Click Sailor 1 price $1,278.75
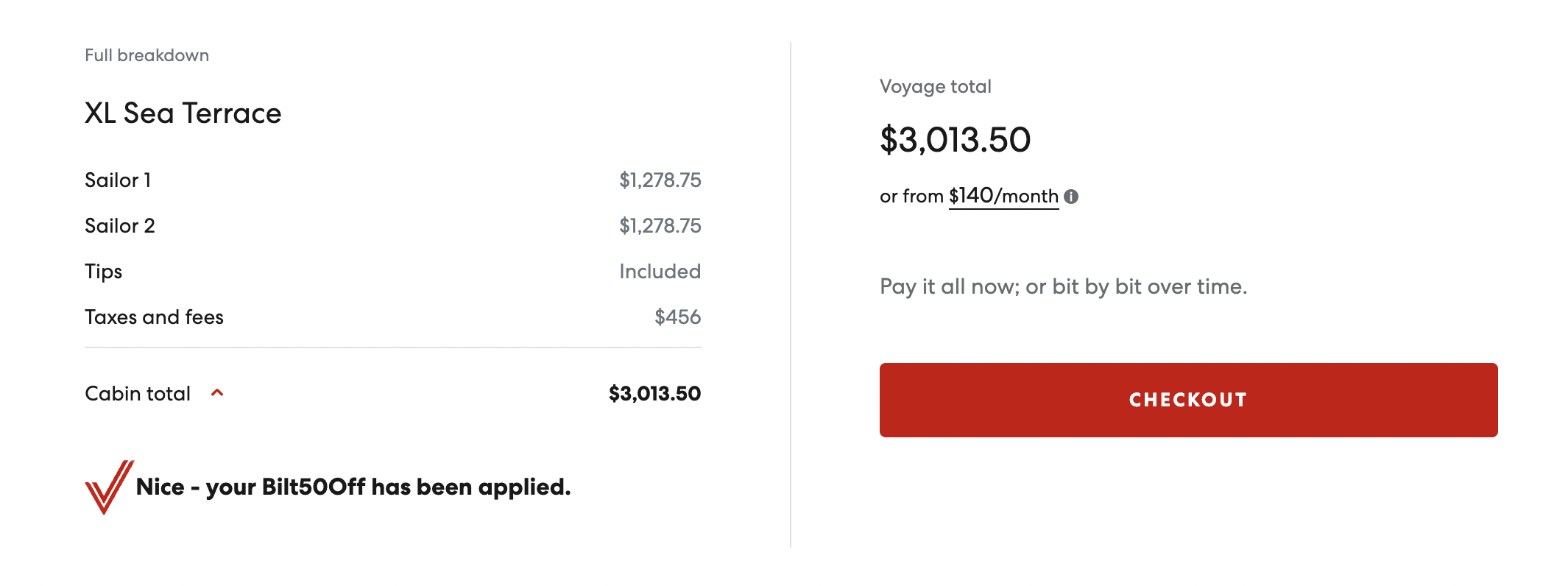Viewport: 1568px width, 586px height. pyautogui.click(x=660, y=180)
